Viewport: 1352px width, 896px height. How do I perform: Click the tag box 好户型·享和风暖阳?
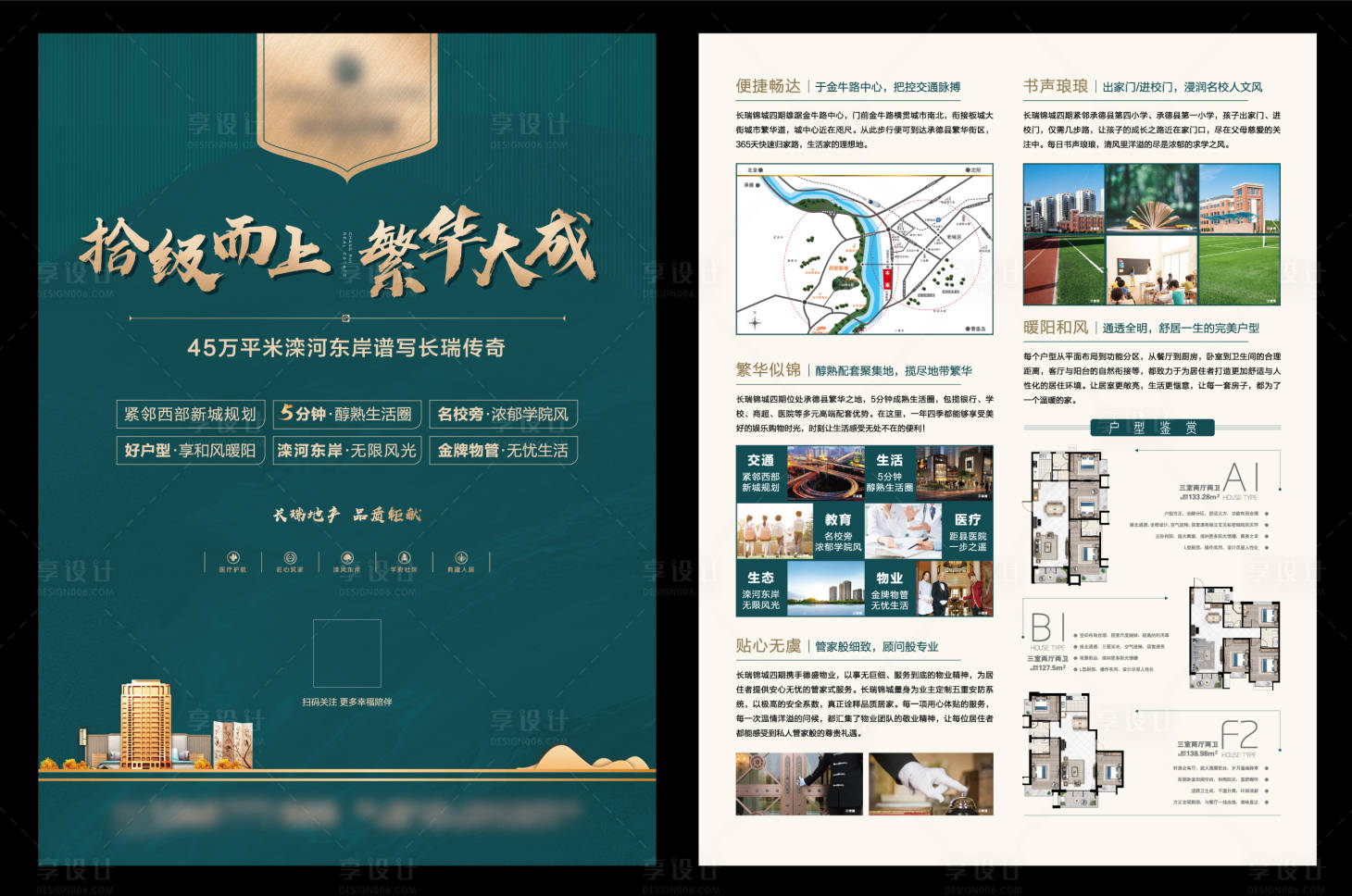191,451
